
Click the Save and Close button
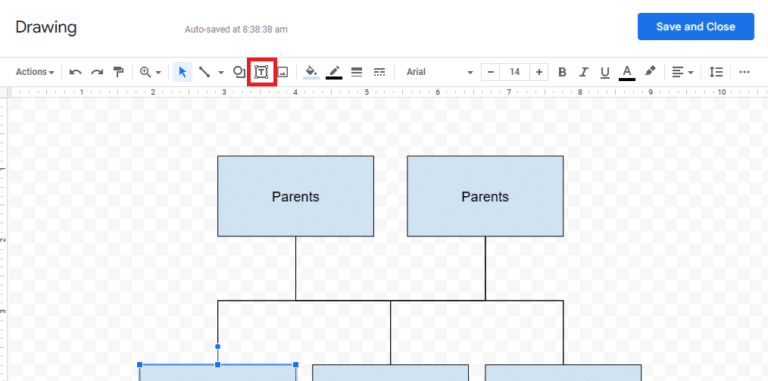pos(696,26)
